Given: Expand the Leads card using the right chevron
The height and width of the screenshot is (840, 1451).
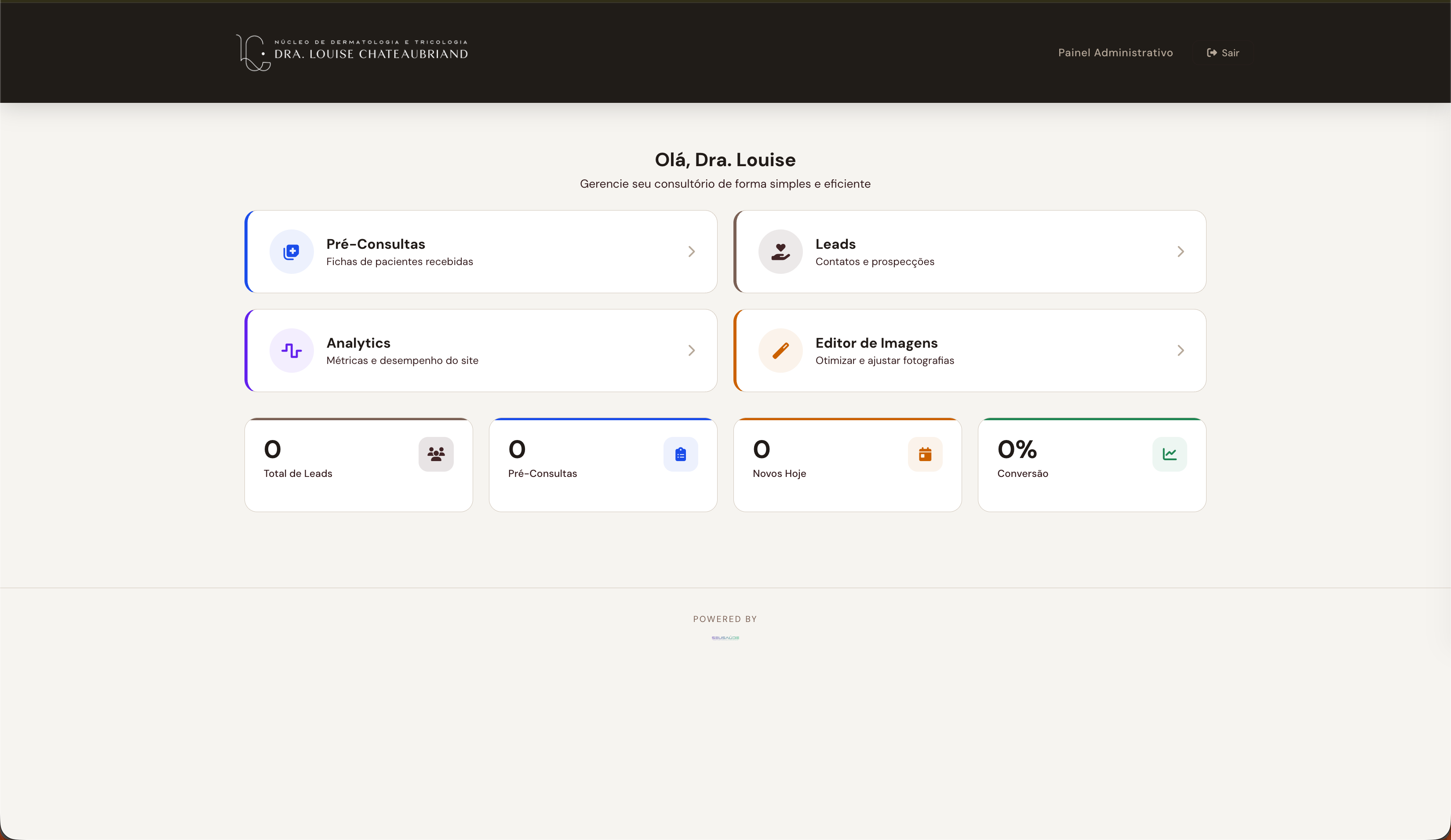Looking at the screenshot, I should pyautogui.click(x=1181, y=251).
